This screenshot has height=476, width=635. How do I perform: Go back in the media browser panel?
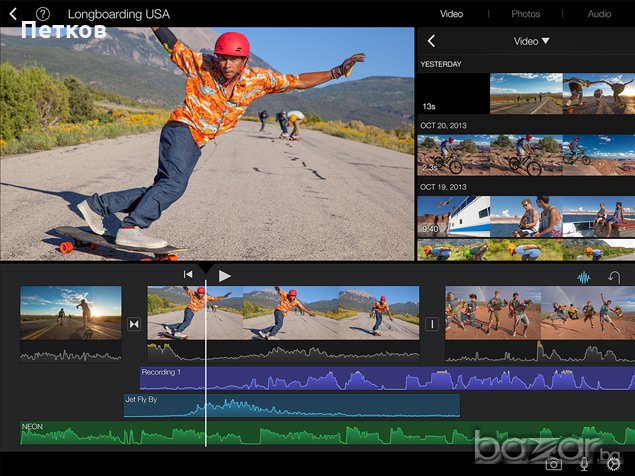[x=431, y=41]
